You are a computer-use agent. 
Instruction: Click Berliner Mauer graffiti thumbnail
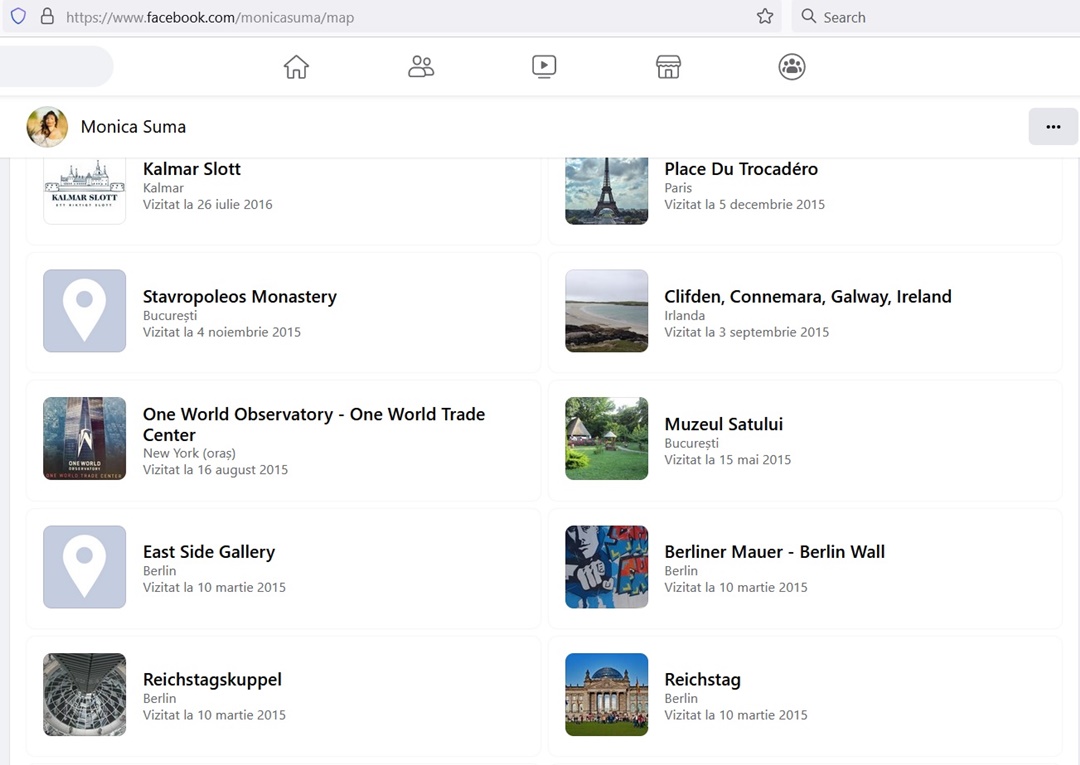point(606,566)
